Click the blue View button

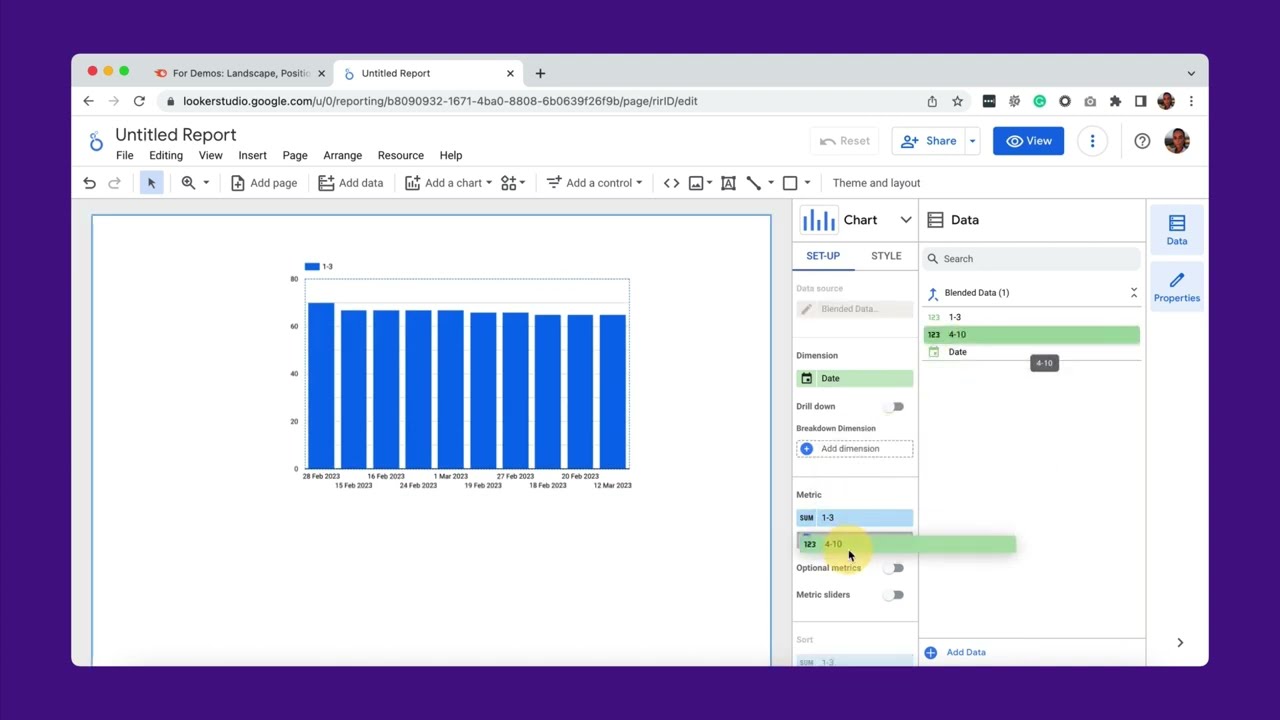pos(1028,141)
